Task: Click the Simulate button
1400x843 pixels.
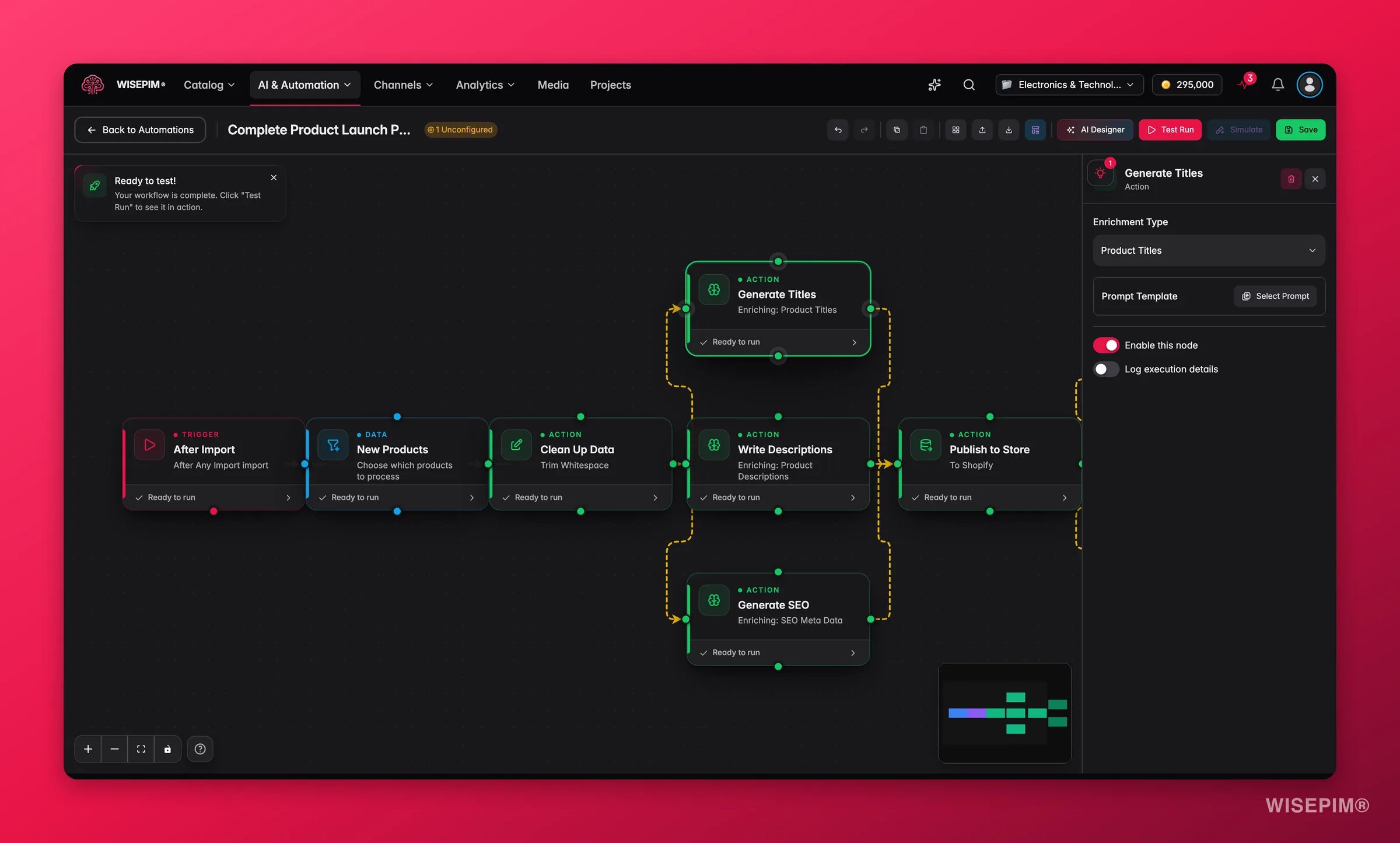Action: click(1238, 130)
